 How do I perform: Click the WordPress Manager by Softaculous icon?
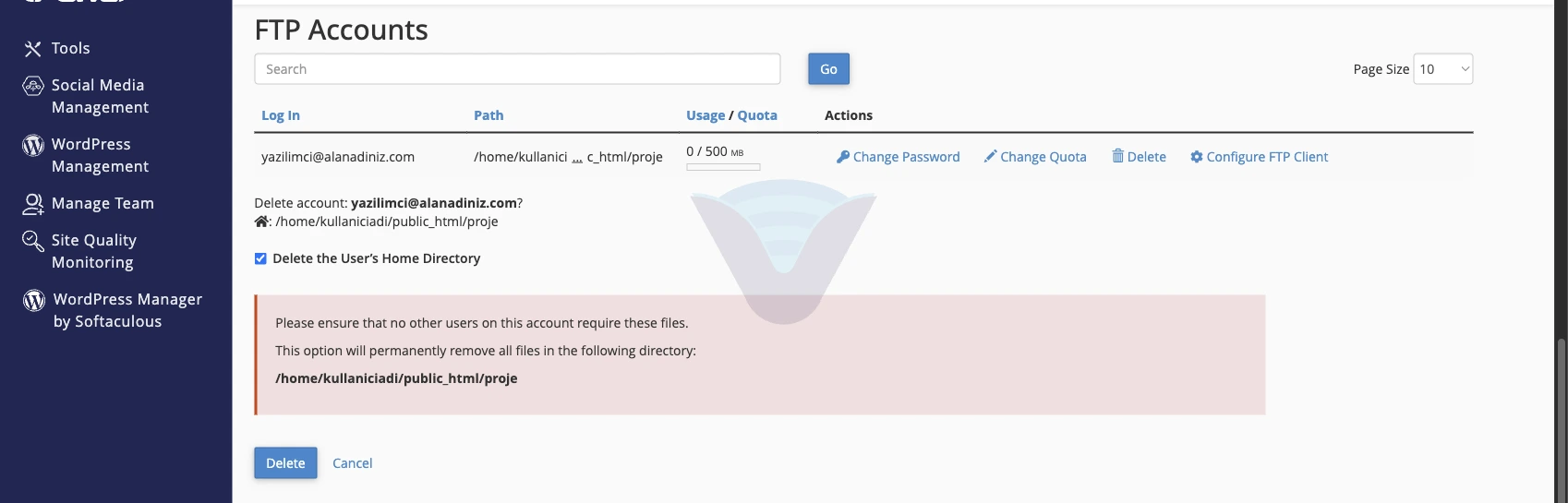[x=34, y=300]
